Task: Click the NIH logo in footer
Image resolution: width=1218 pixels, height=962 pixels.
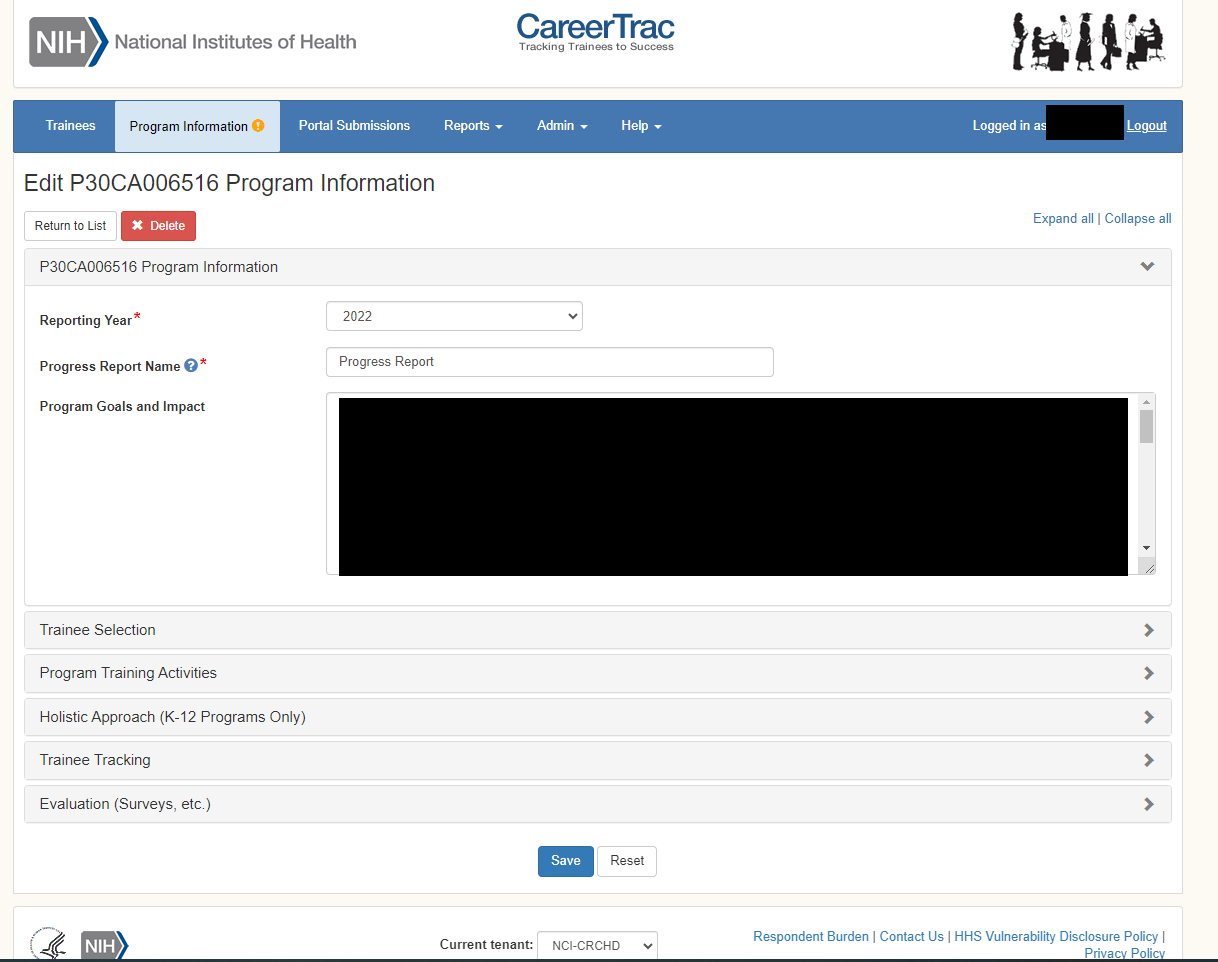Action: point(104,945)
